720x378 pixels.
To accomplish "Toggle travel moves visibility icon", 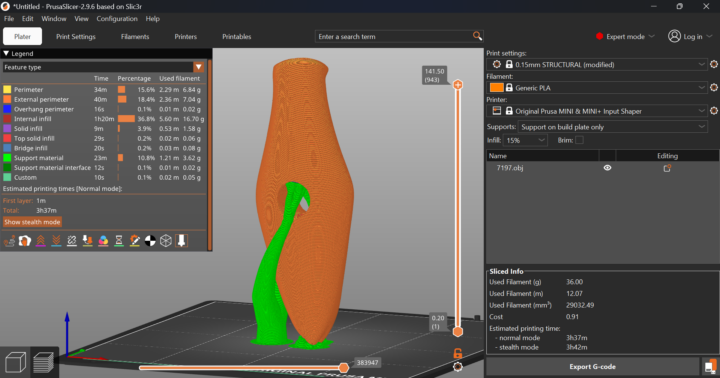I will (x=9, y=241).
